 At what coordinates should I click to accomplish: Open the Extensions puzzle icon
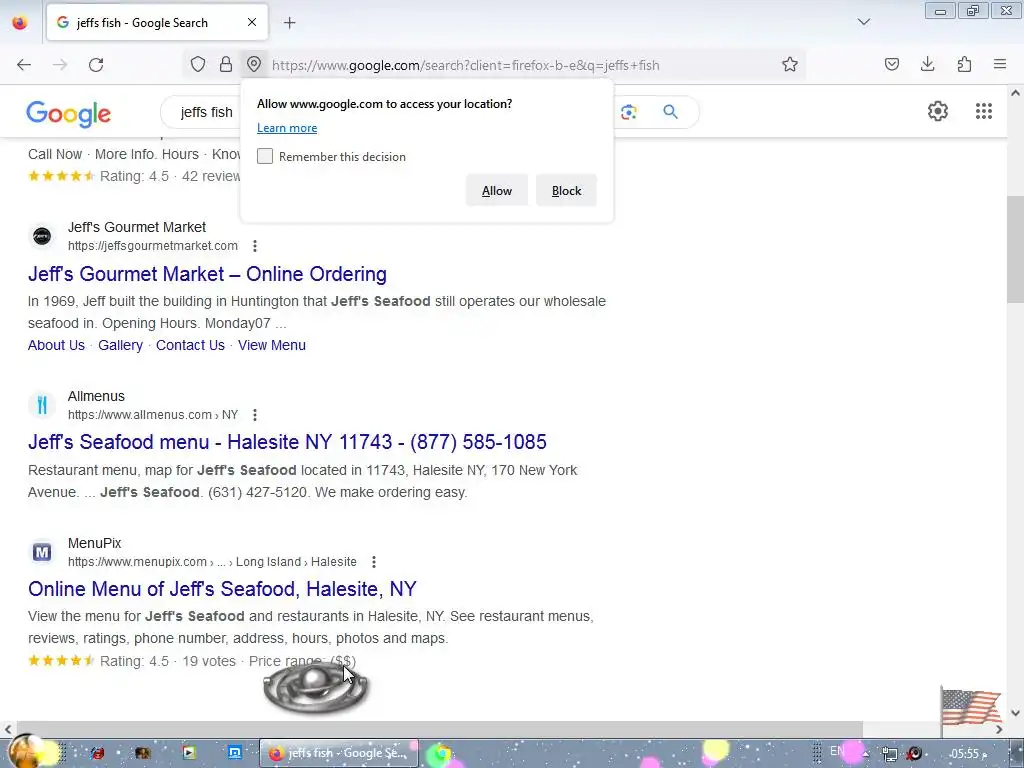964,64
